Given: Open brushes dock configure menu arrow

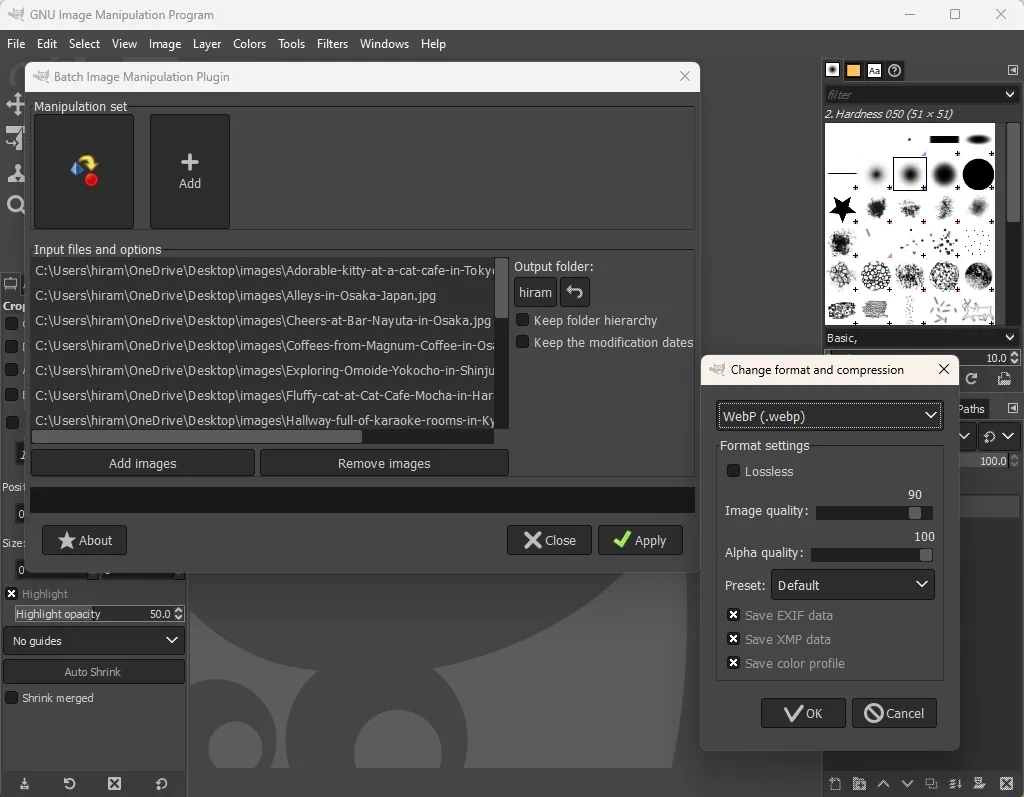Looking at the screenshot, I should point(1012,70).
